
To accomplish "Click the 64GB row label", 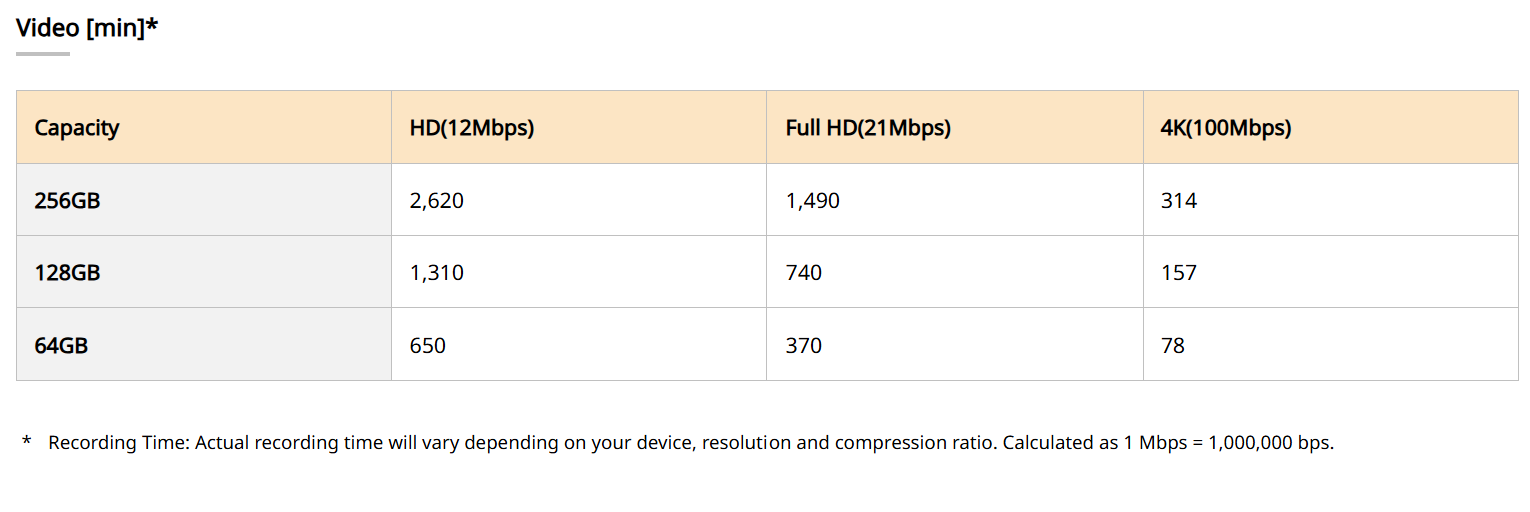I will (x=62, y=346).
